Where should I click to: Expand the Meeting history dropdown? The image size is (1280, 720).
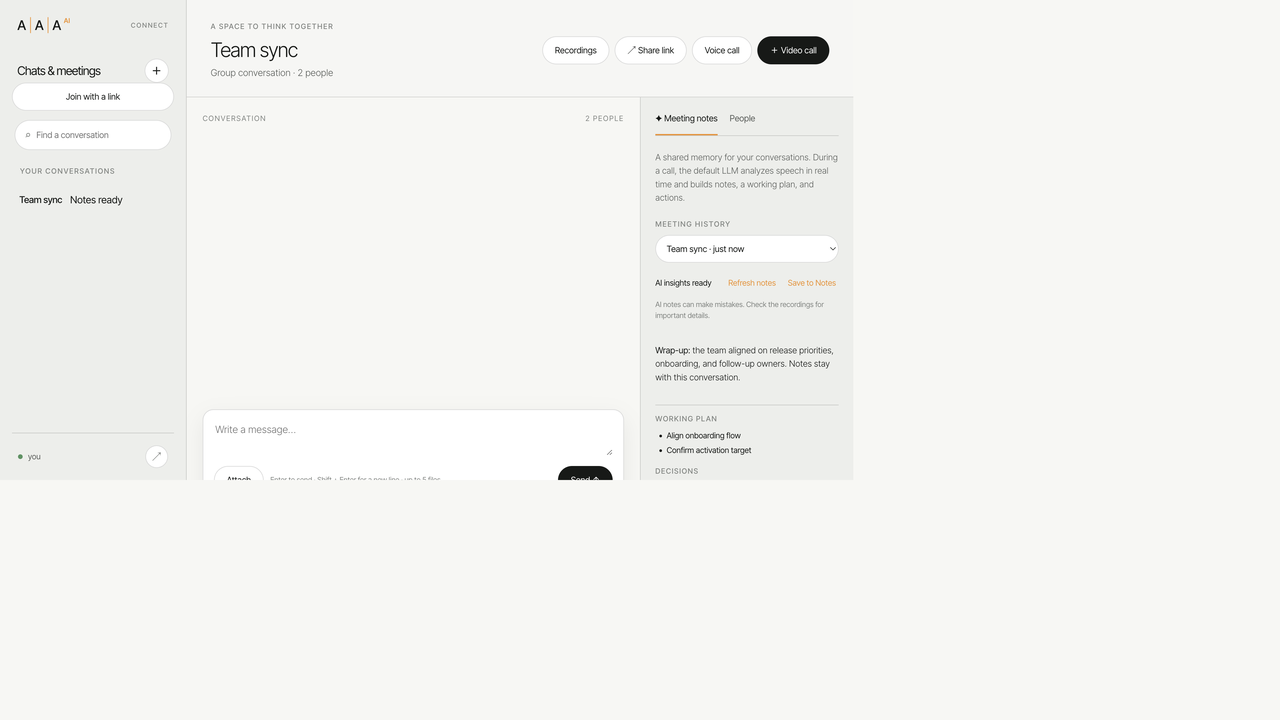(747, 249)
